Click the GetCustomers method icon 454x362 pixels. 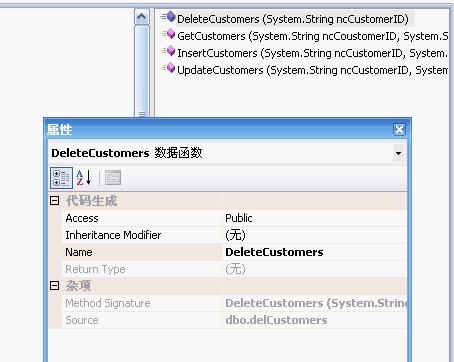[168, 34]
